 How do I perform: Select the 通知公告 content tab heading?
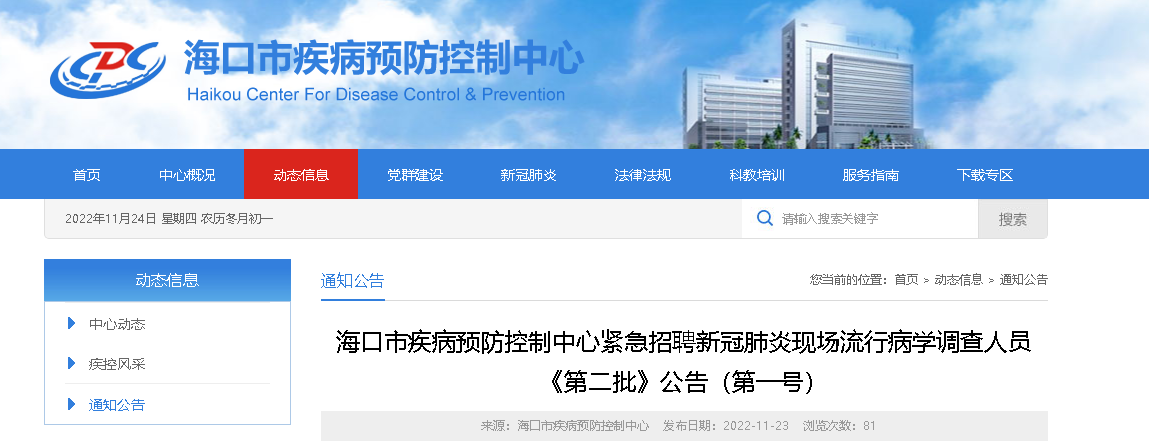click(352, 281)
